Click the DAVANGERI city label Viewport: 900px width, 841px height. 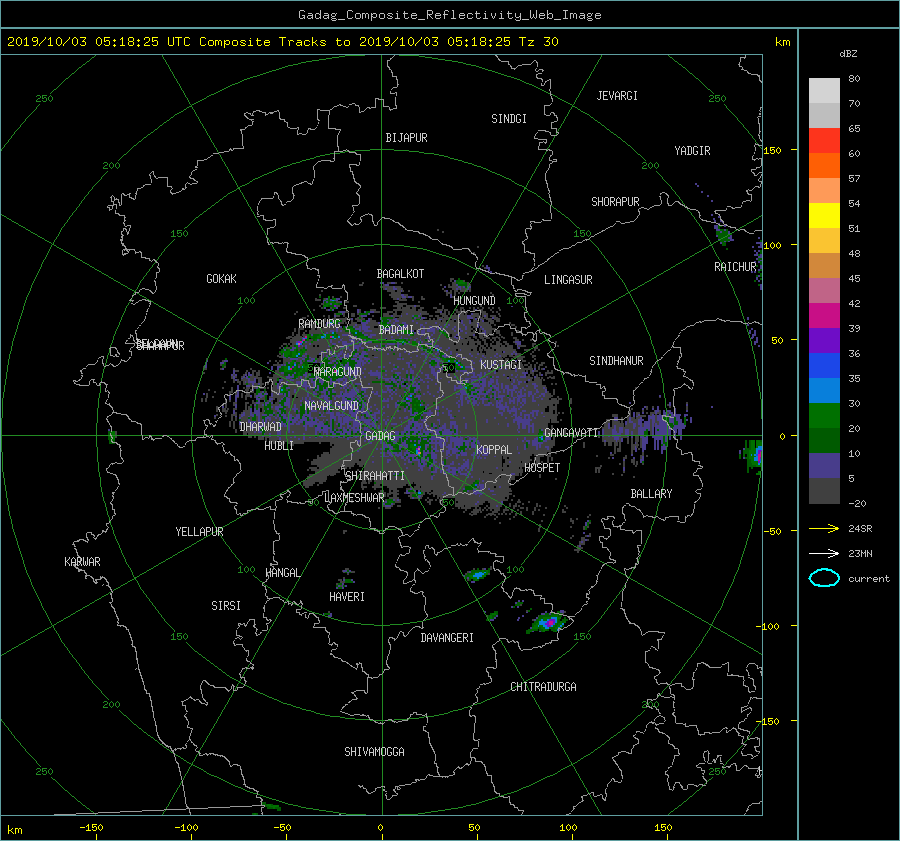point(447,638)
